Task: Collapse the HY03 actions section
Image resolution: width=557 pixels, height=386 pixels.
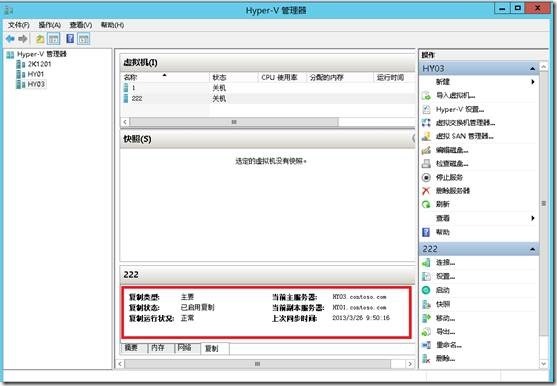Action: [x=532, y=69]
